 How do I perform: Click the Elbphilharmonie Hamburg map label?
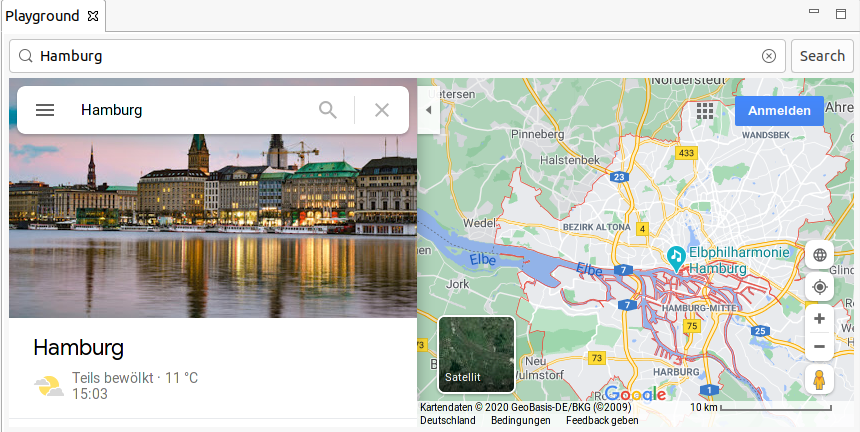739,260
